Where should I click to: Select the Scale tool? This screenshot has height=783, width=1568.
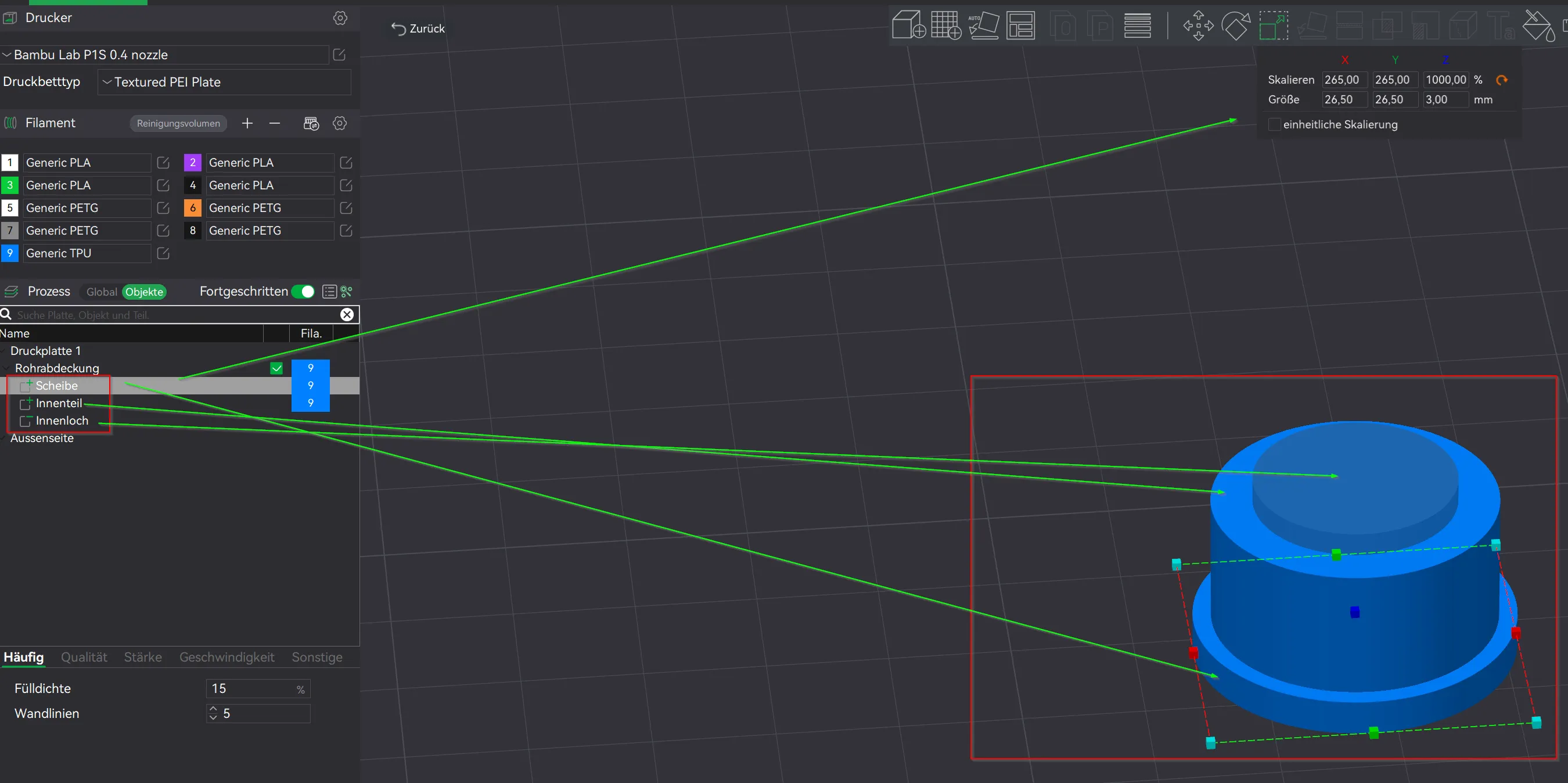(x=1274, y=26)
